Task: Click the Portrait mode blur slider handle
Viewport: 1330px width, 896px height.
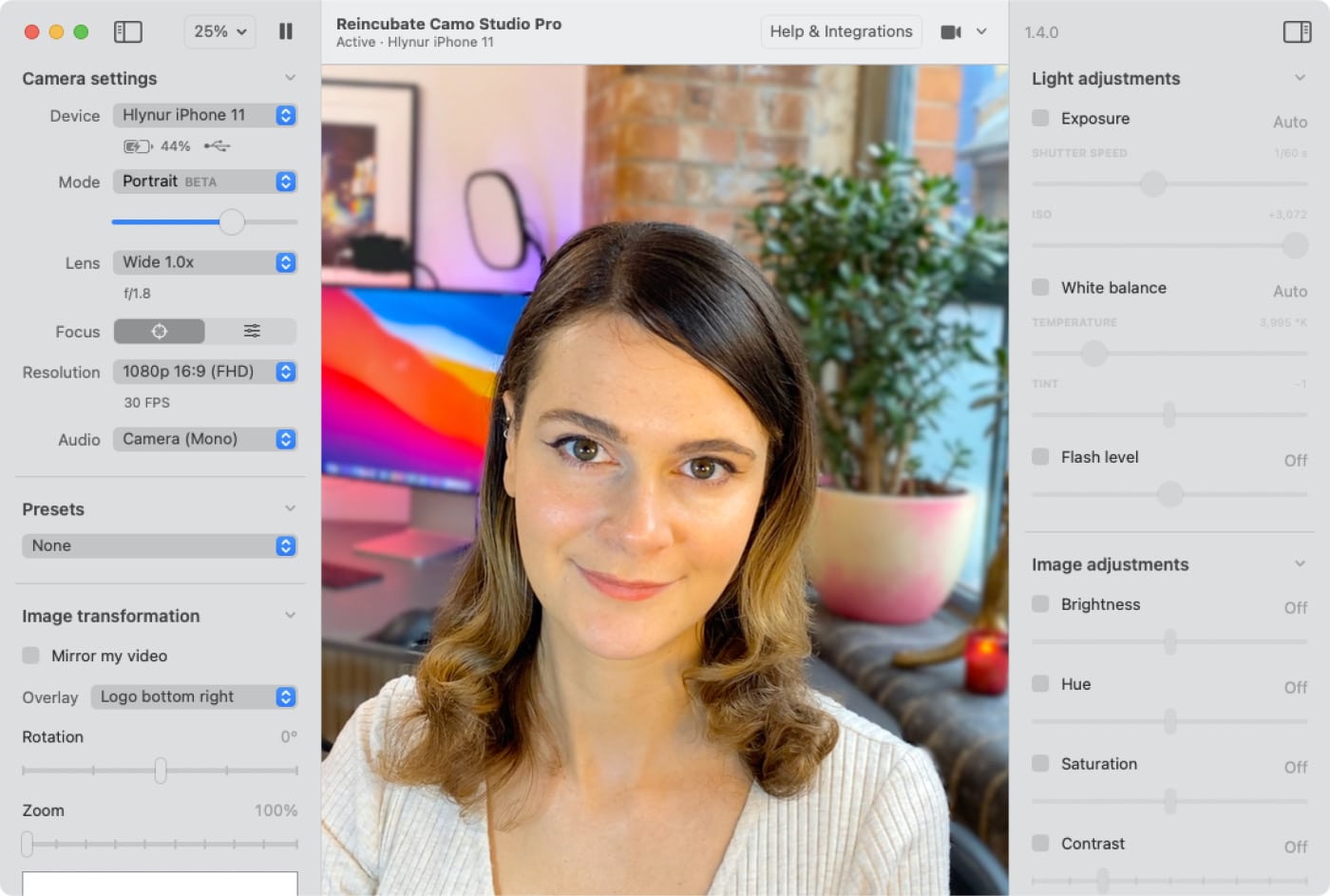Action: (x=232, y=222)
